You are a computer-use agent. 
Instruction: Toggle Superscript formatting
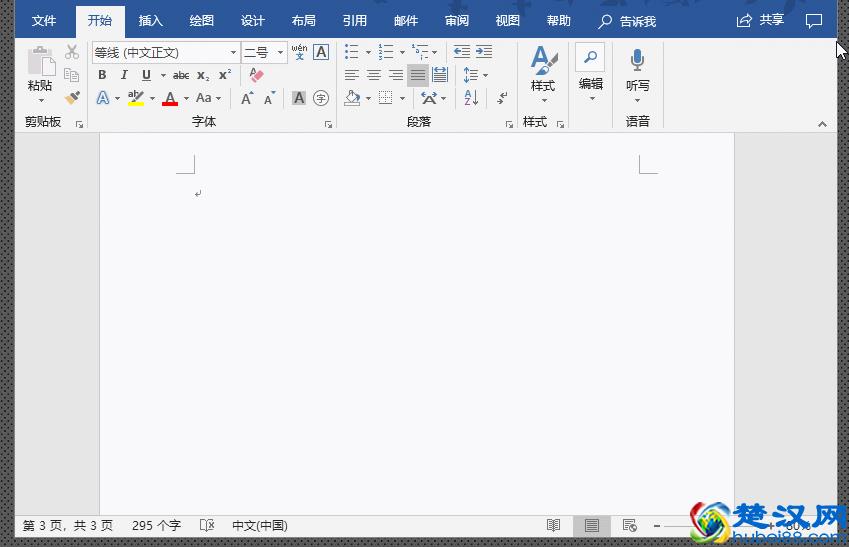pyautogui.click(x=225, y=75)
